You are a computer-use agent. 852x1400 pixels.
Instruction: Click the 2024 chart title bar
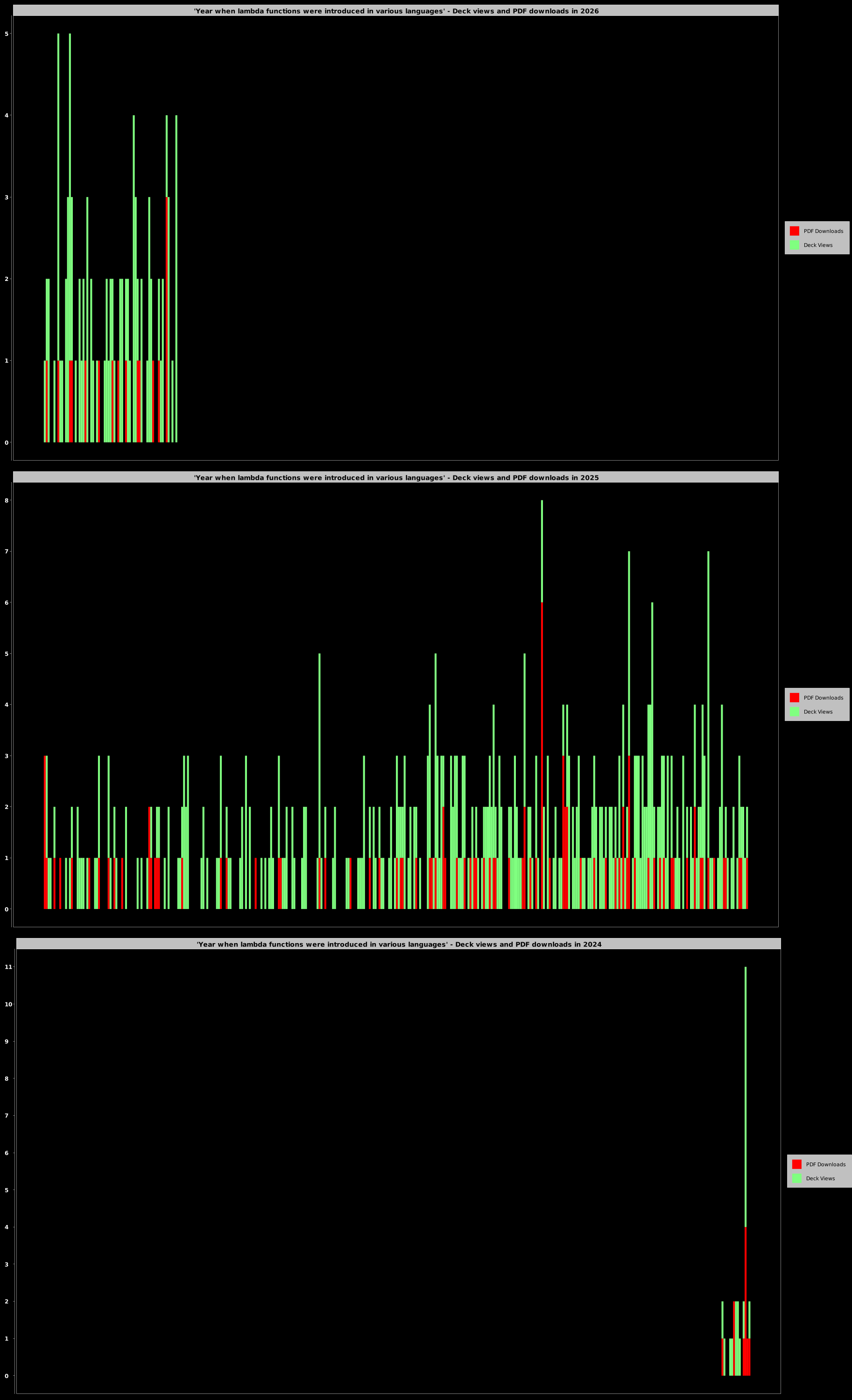pos(398,944)
